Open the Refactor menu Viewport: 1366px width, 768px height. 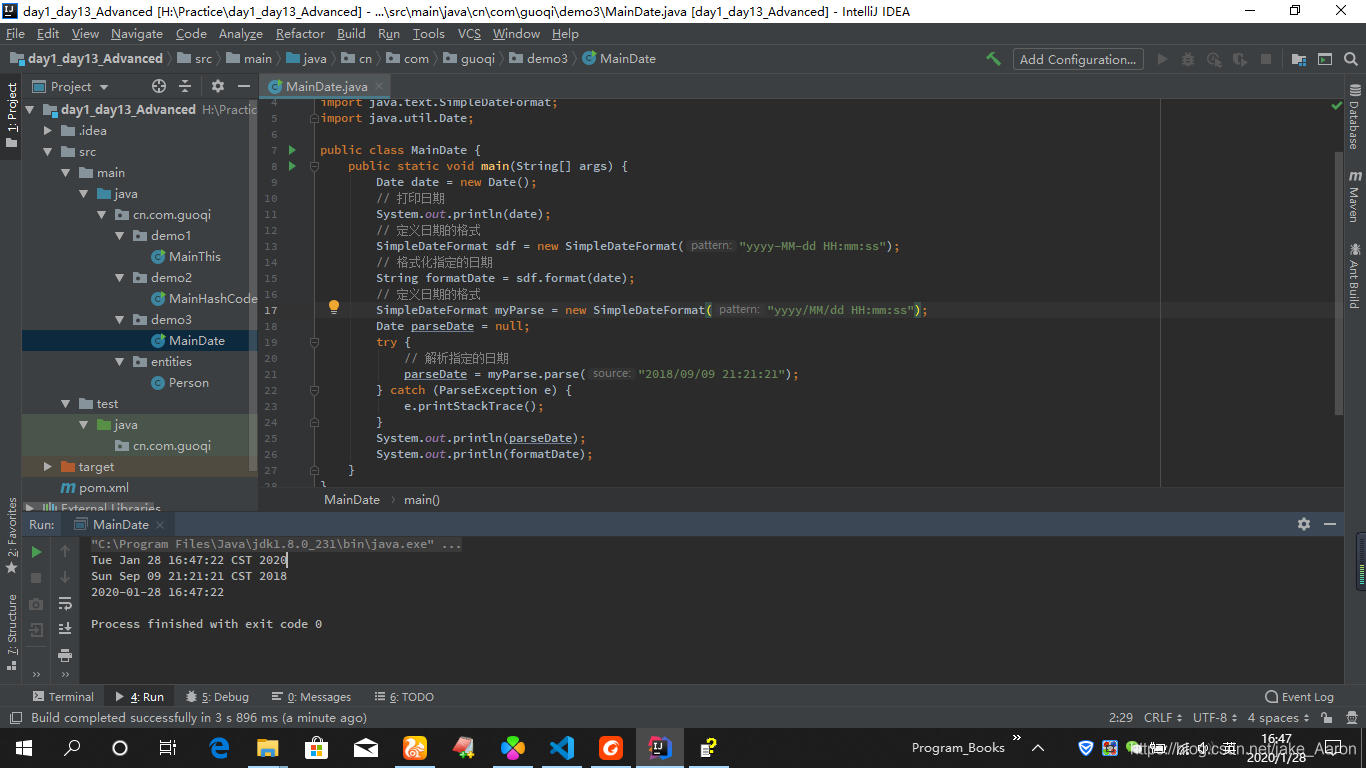pos(300,33)
